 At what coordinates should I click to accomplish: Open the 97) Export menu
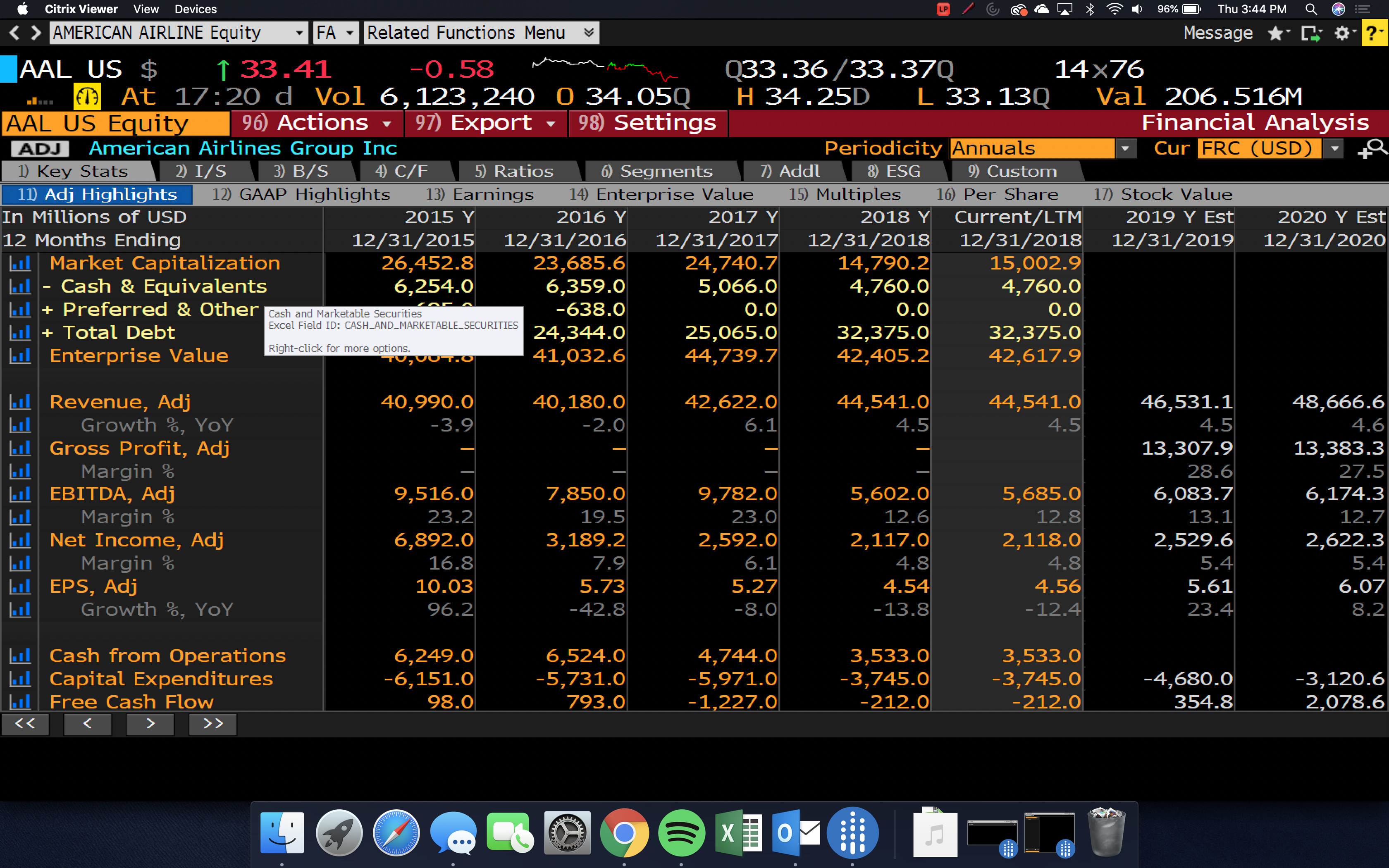485,123
